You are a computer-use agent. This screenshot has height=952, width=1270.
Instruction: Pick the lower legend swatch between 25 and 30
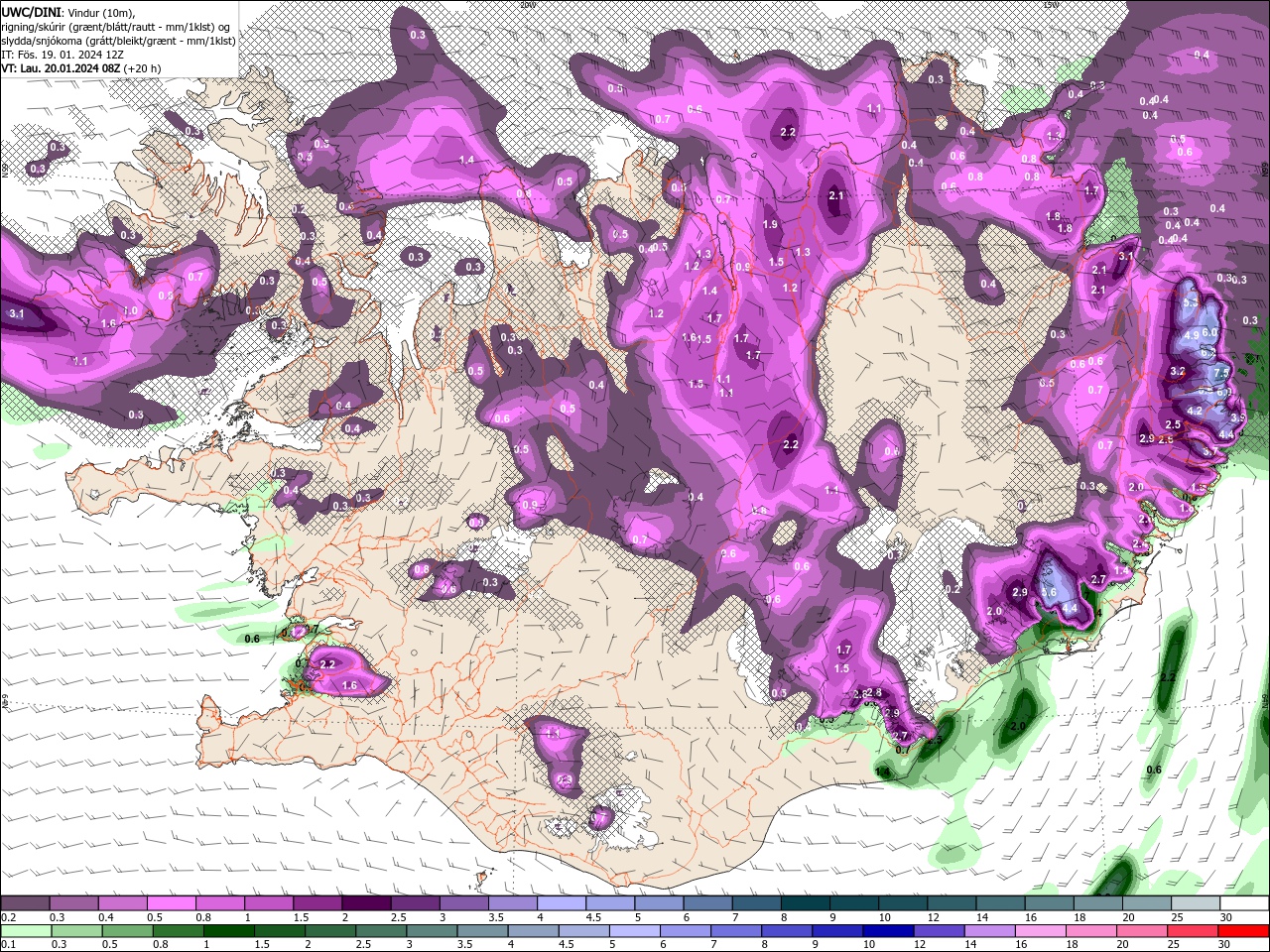coord(1194,931)
